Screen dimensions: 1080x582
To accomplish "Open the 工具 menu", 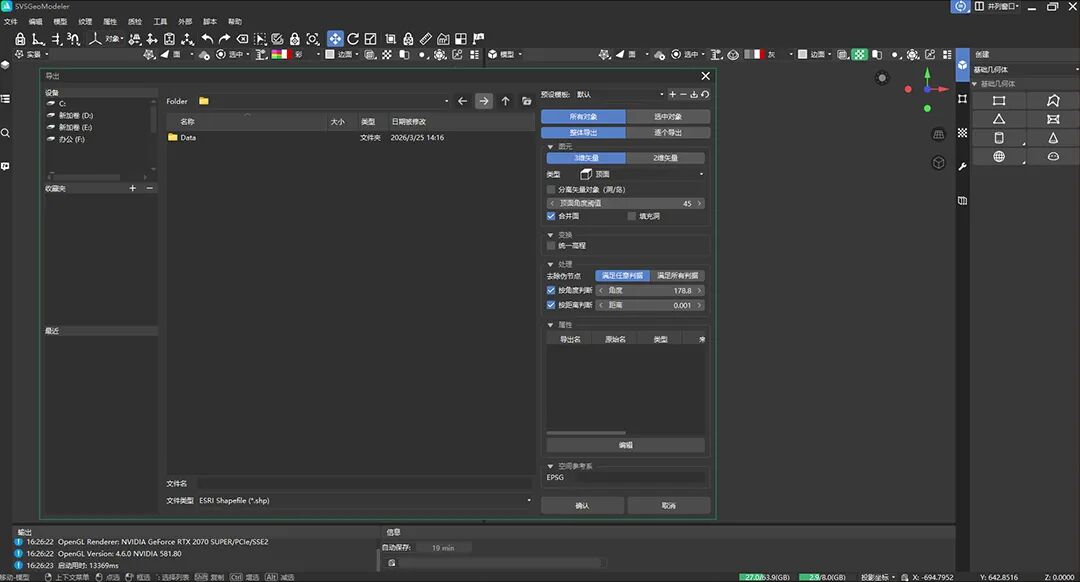I will tap(160, 21).
